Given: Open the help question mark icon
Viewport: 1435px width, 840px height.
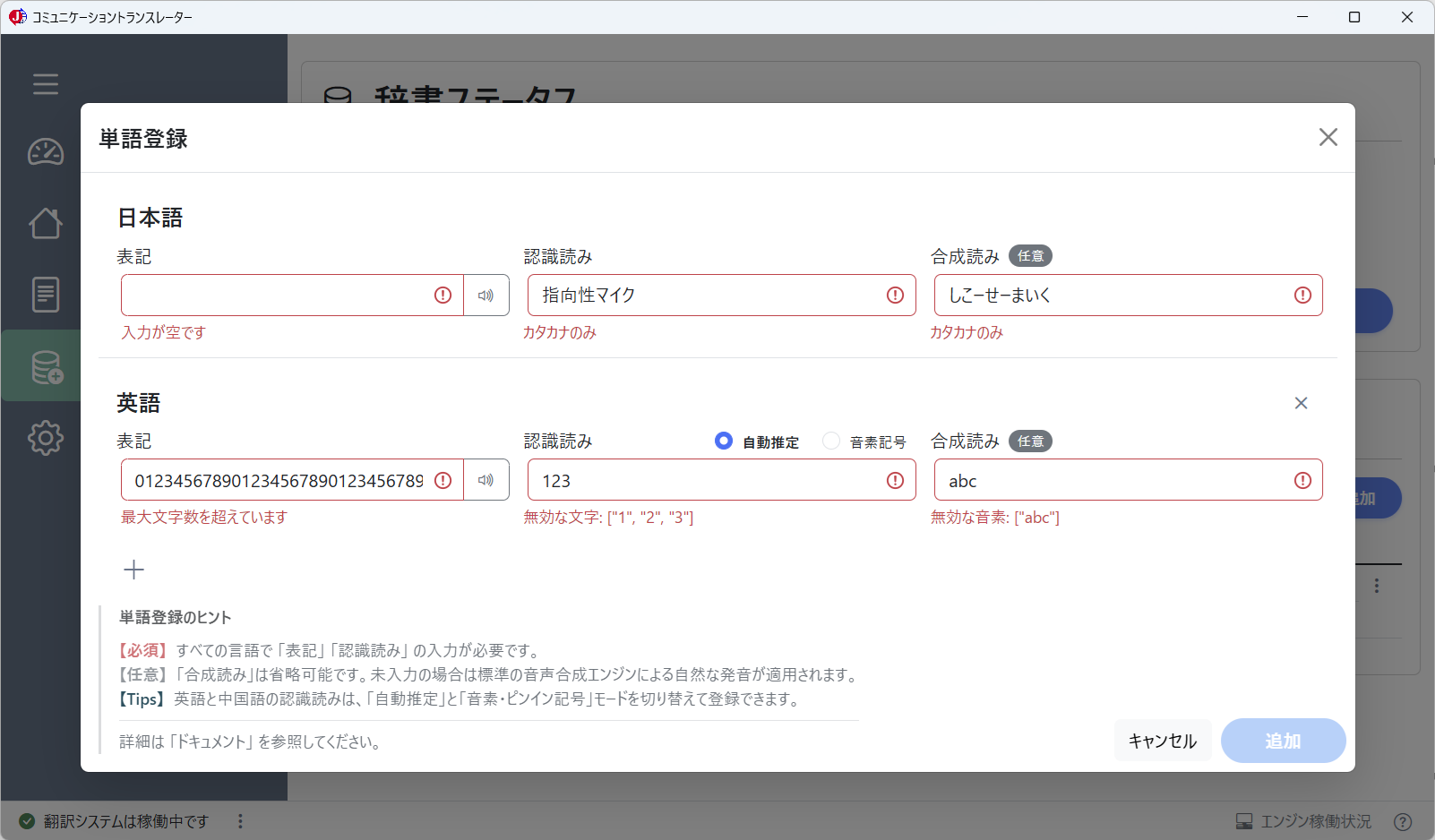Looking at the screenshot, I should 1404,821.
